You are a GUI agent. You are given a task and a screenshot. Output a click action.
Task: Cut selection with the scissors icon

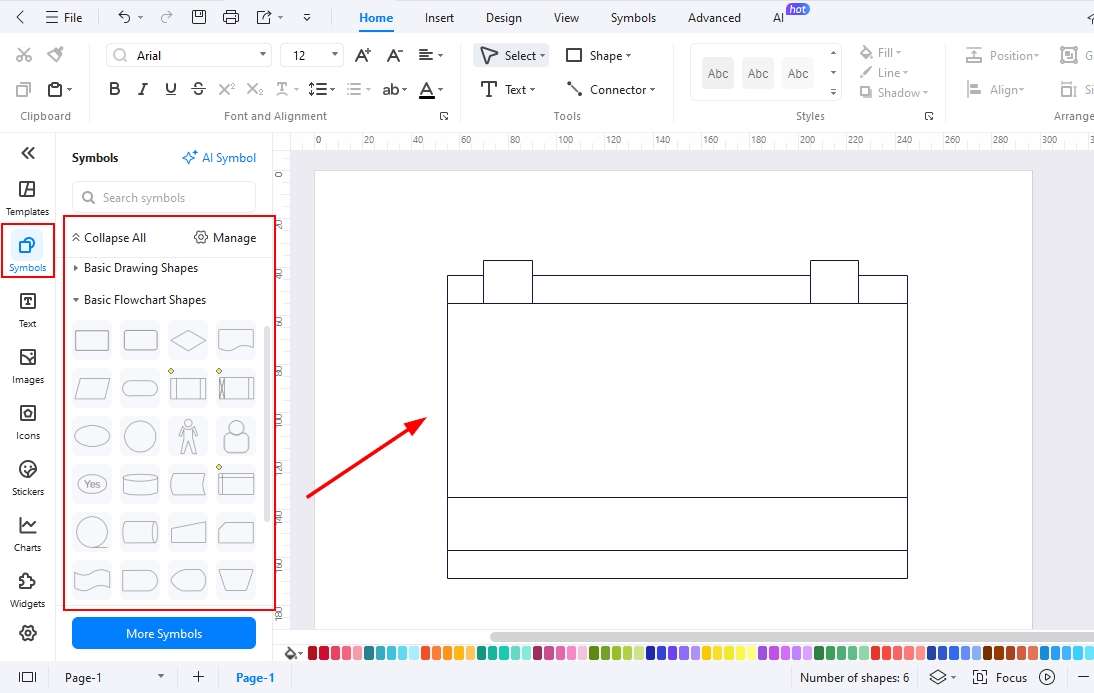[x=24, y=55]
